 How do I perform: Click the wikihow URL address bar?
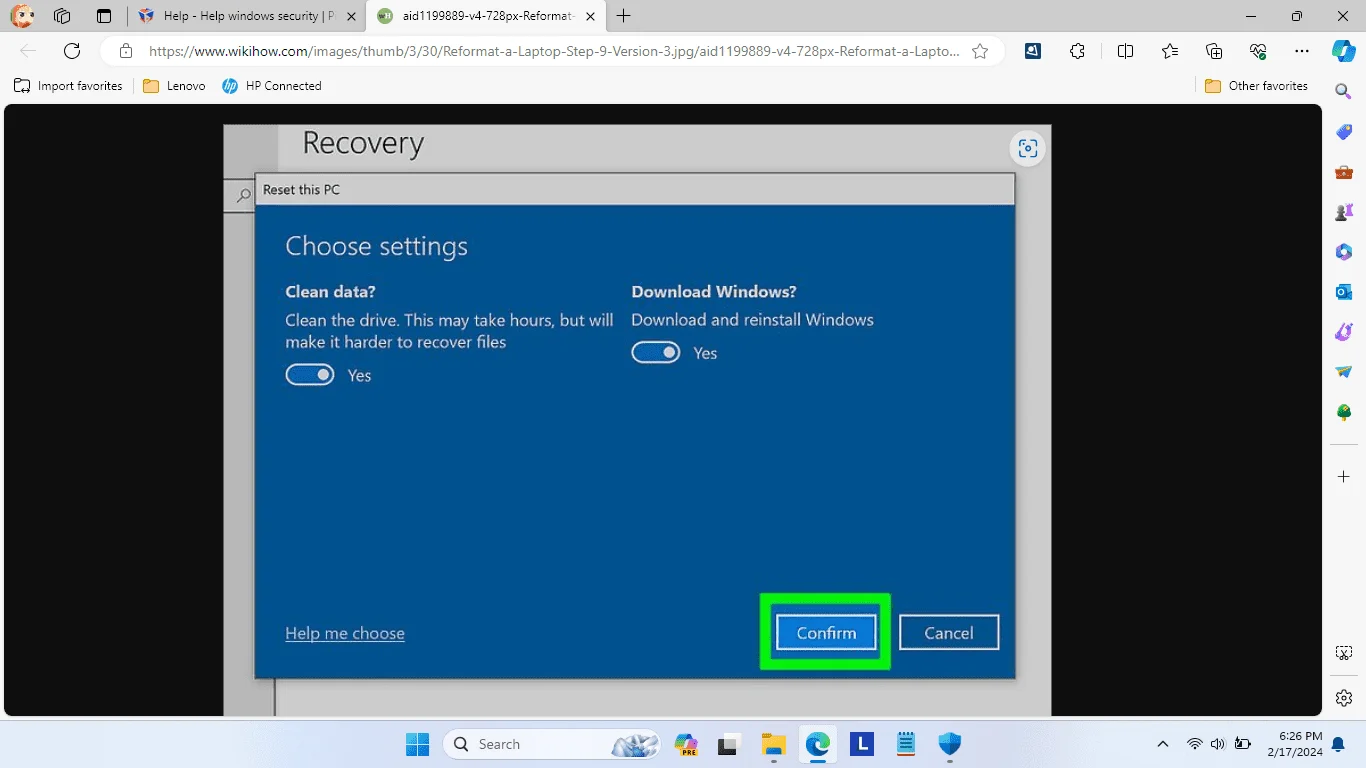pos(554,51)
